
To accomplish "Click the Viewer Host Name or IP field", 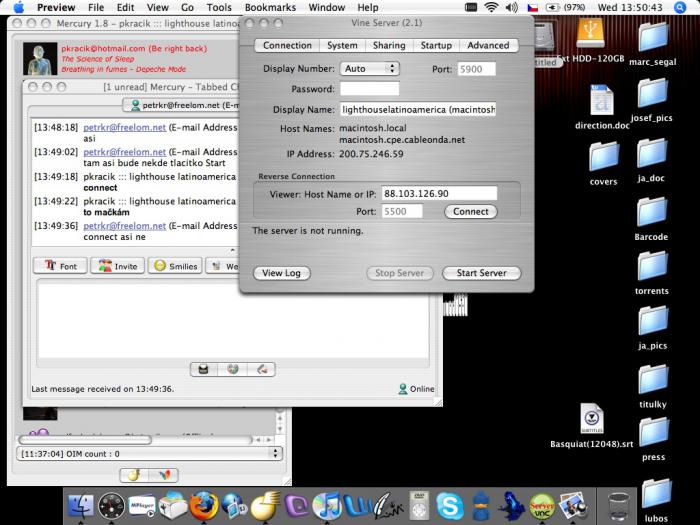I will pyautogui.click(x=439, y=193).
